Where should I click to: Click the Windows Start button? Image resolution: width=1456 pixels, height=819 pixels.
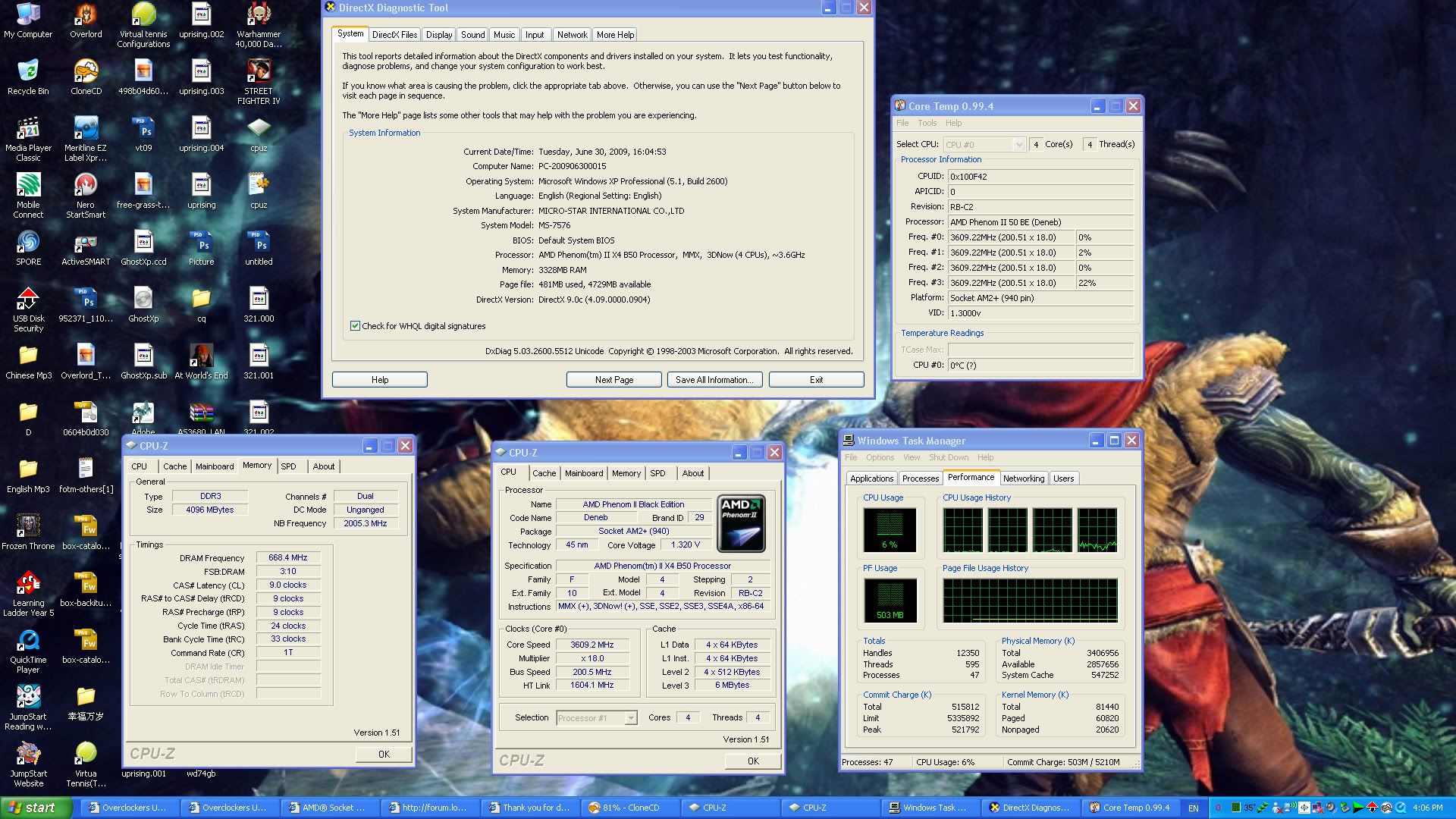coord(36,808)
